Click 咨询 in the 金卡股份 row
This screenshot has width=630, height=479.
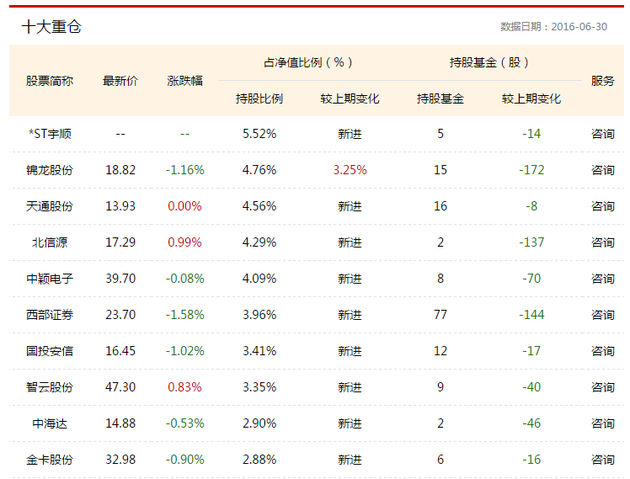click(603, 459)
